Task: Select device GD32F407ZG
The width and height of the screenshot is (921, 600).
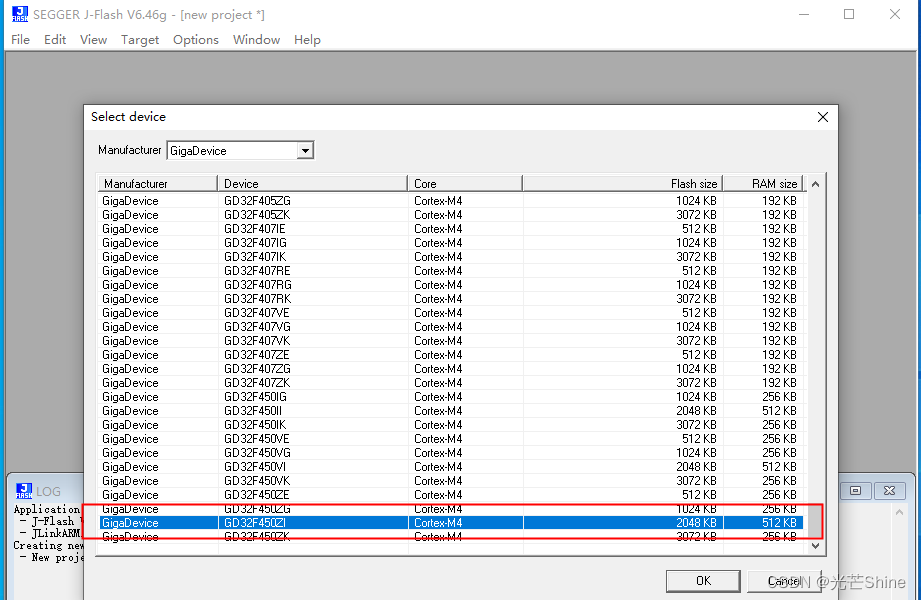Action: tap(451, 368)
